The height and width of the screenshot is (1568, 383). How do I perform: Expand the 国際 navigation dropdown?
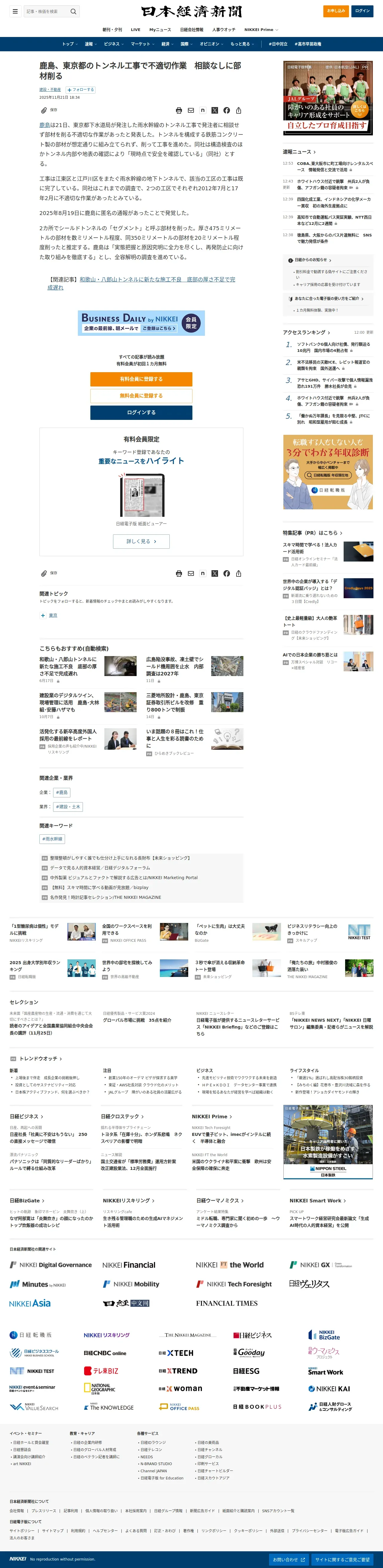point(186,44)
